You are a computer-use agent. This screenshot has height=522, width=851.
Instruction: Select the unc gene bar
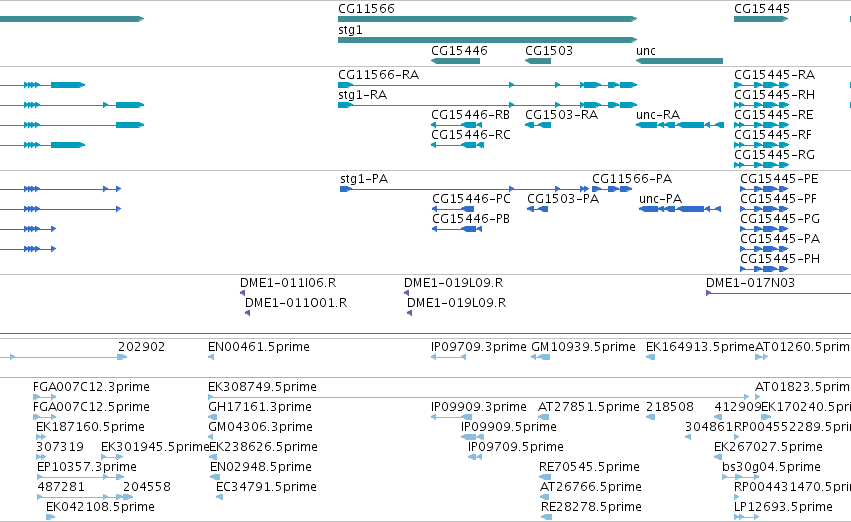pos(679,61)
